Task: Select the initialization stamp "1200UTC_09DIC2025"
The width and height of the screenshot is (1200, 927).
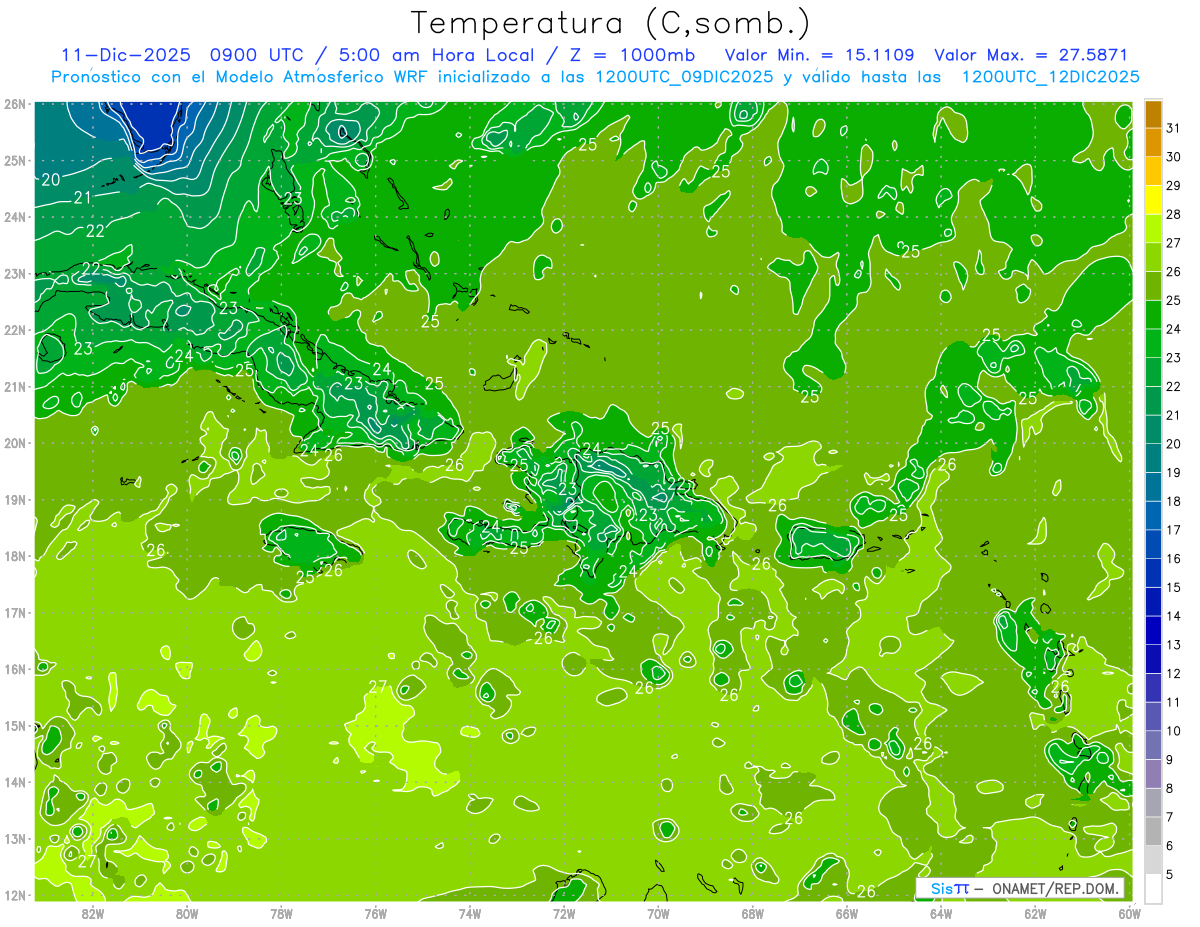Action: 684,77
